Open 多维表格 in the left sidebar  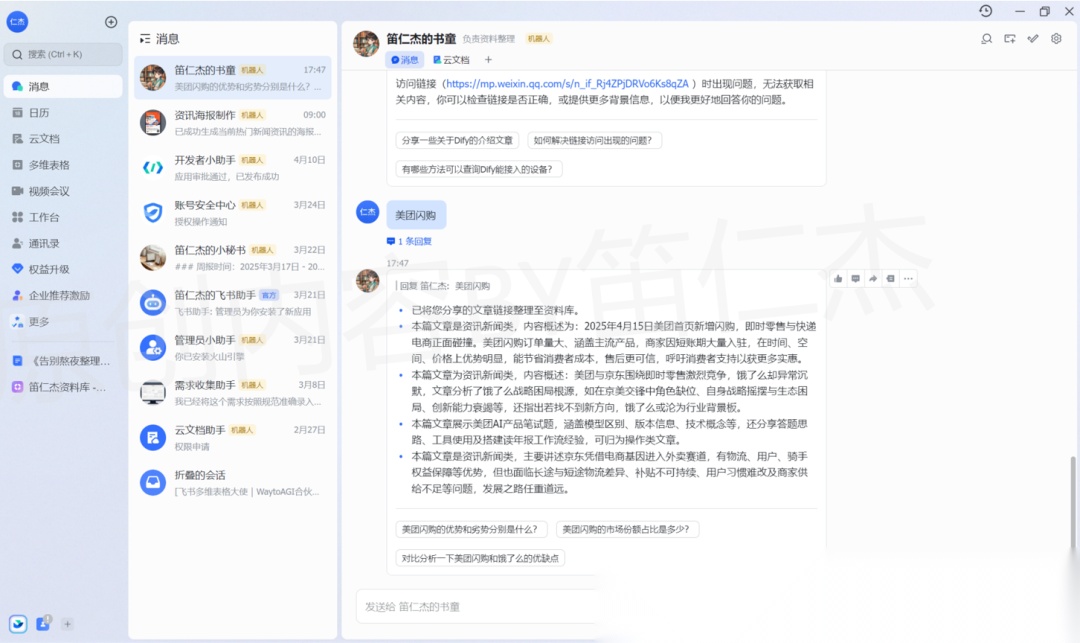[x=63, y=165]
